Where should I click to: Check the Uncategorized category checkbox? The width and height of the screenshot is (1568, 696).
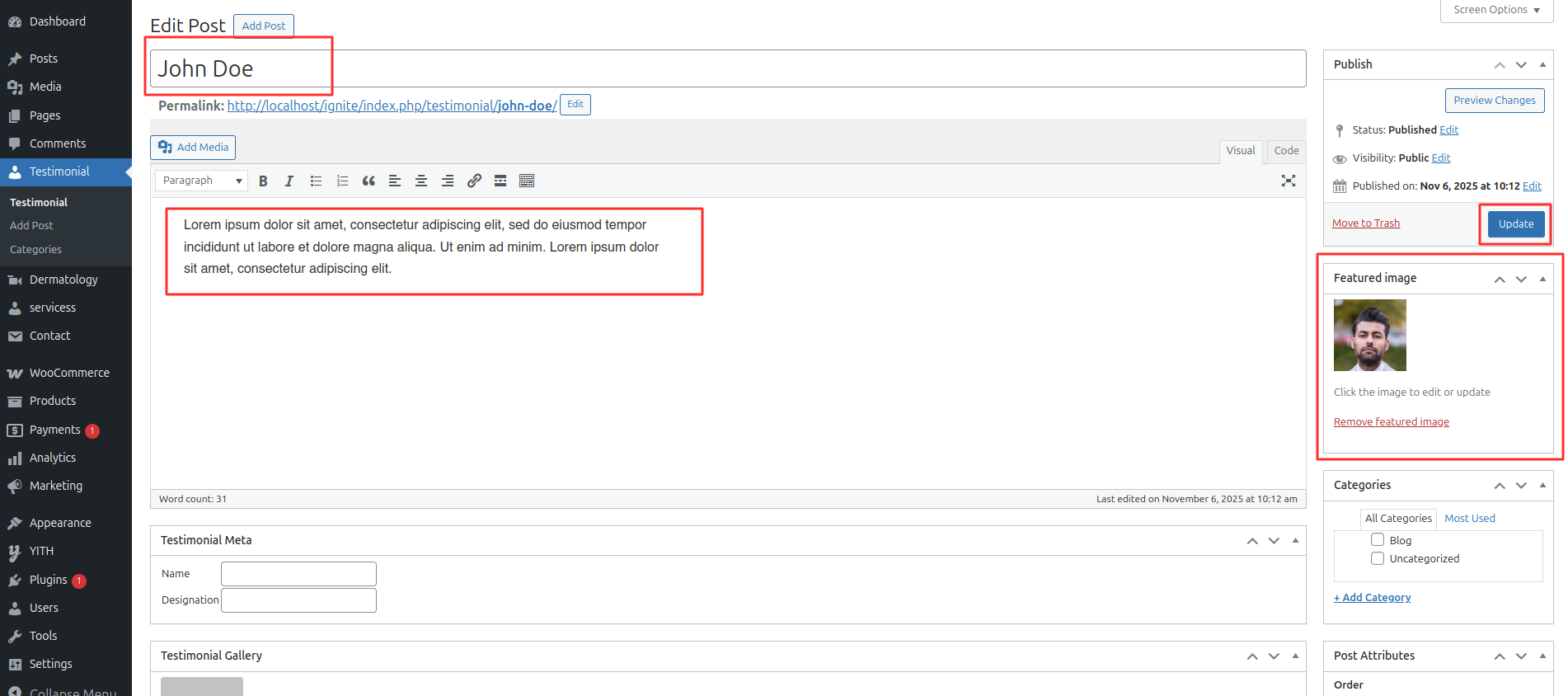click(x=1378, y=558)
